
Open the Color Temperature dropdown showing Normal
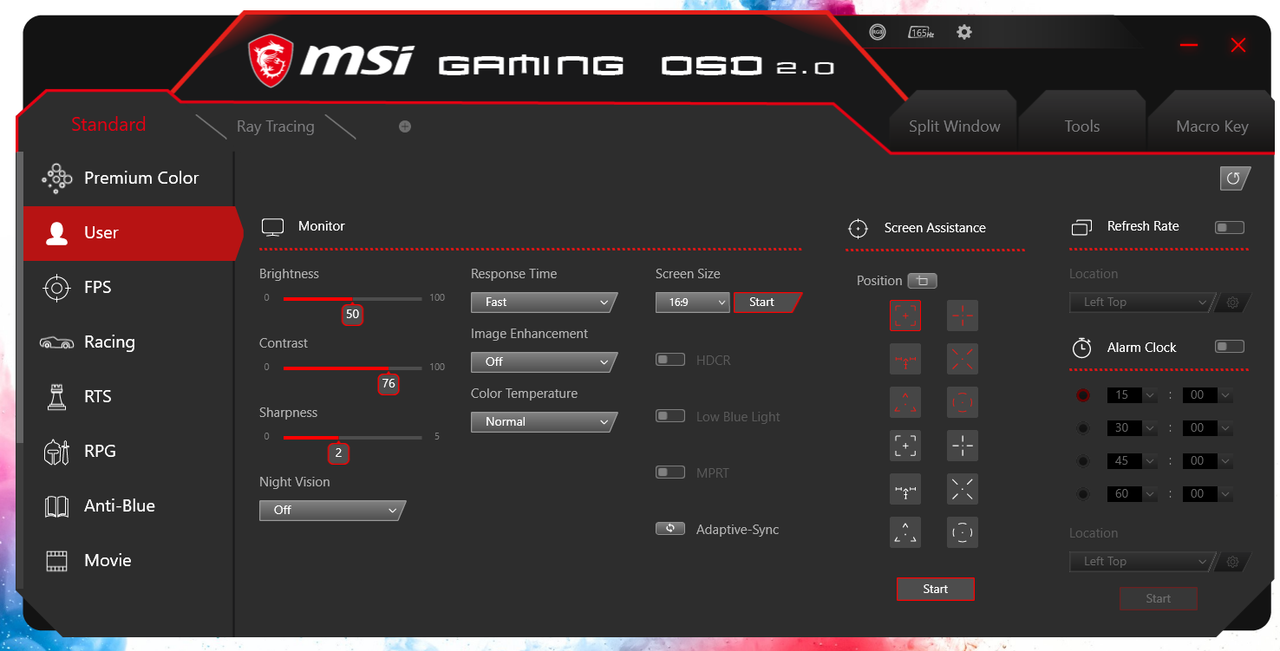pyautogui.click(x=544, y=422)
